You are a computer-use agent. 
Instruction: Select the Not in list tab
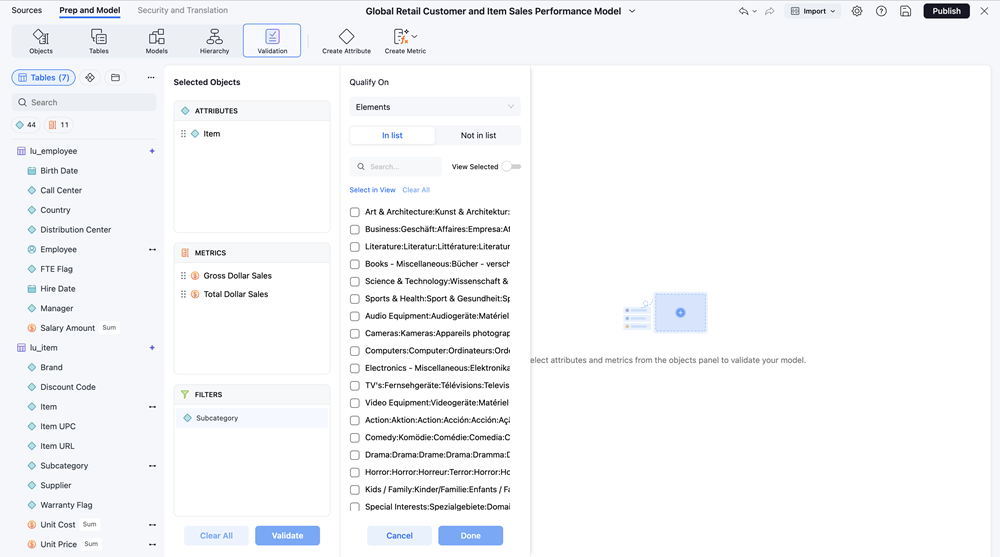478,135
